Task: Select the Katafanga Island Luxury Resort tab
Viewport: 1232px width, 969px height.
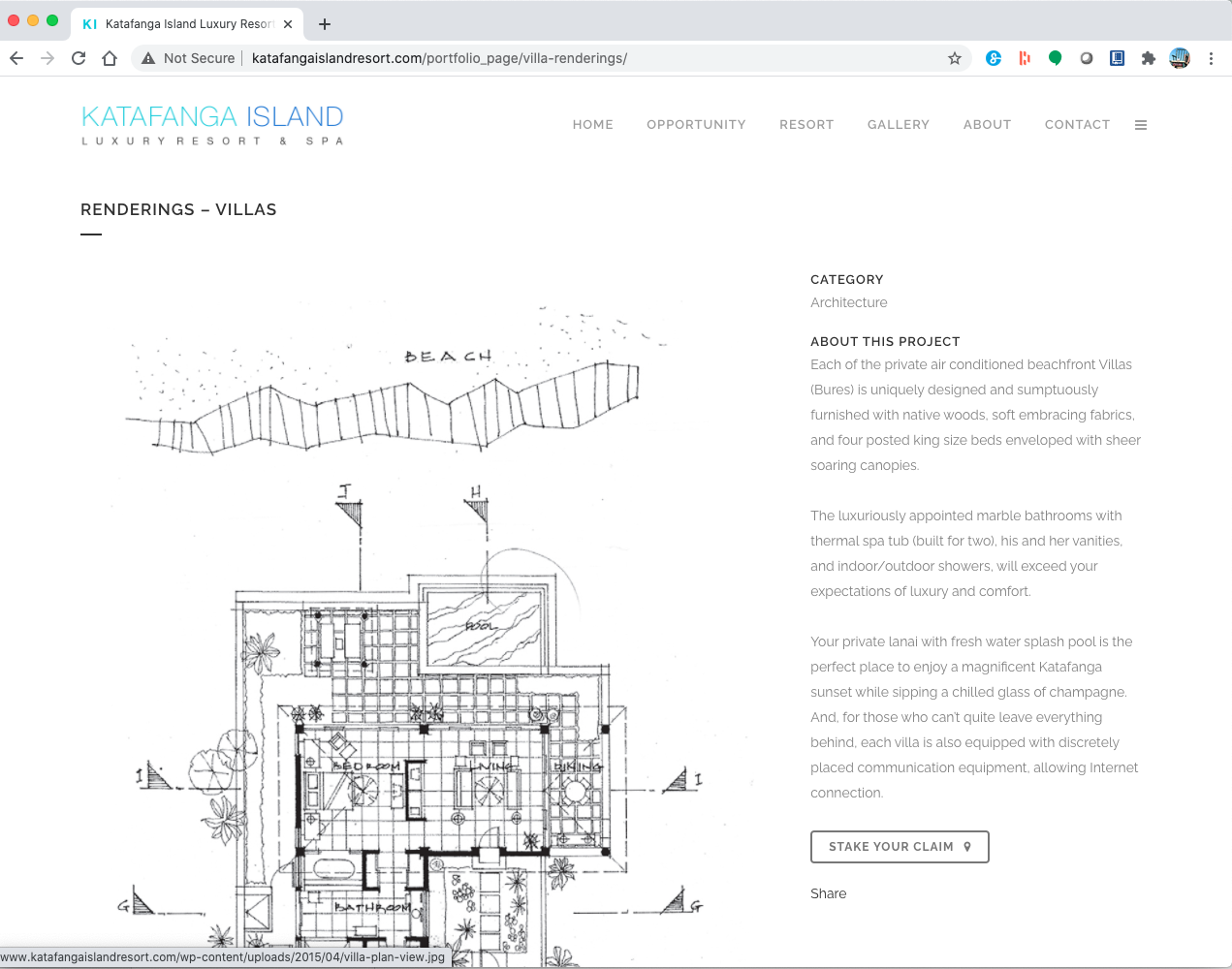Action: [187, 24]
